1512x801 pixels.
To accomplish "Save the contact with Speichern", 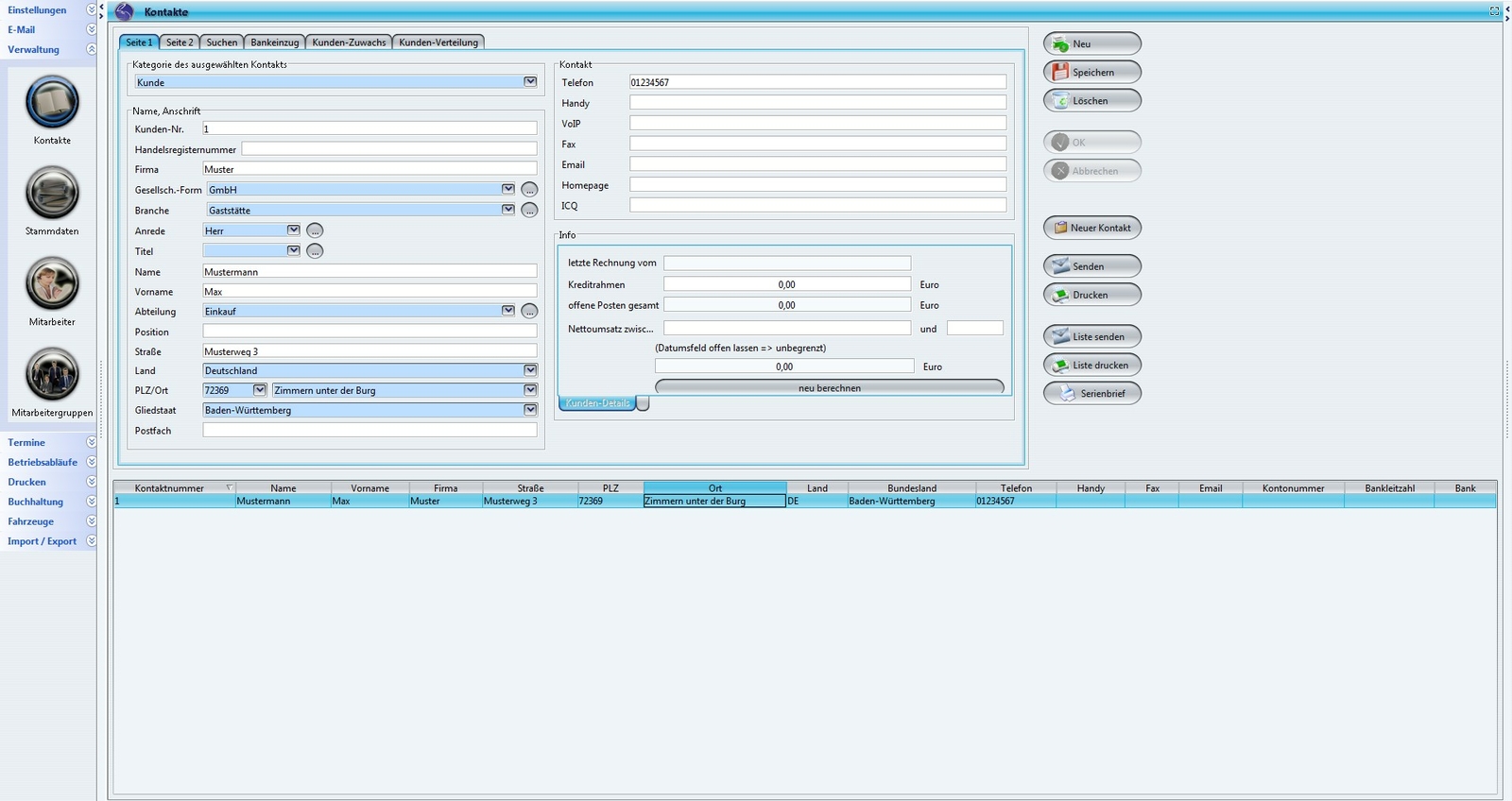I will tap(1092, 72).
